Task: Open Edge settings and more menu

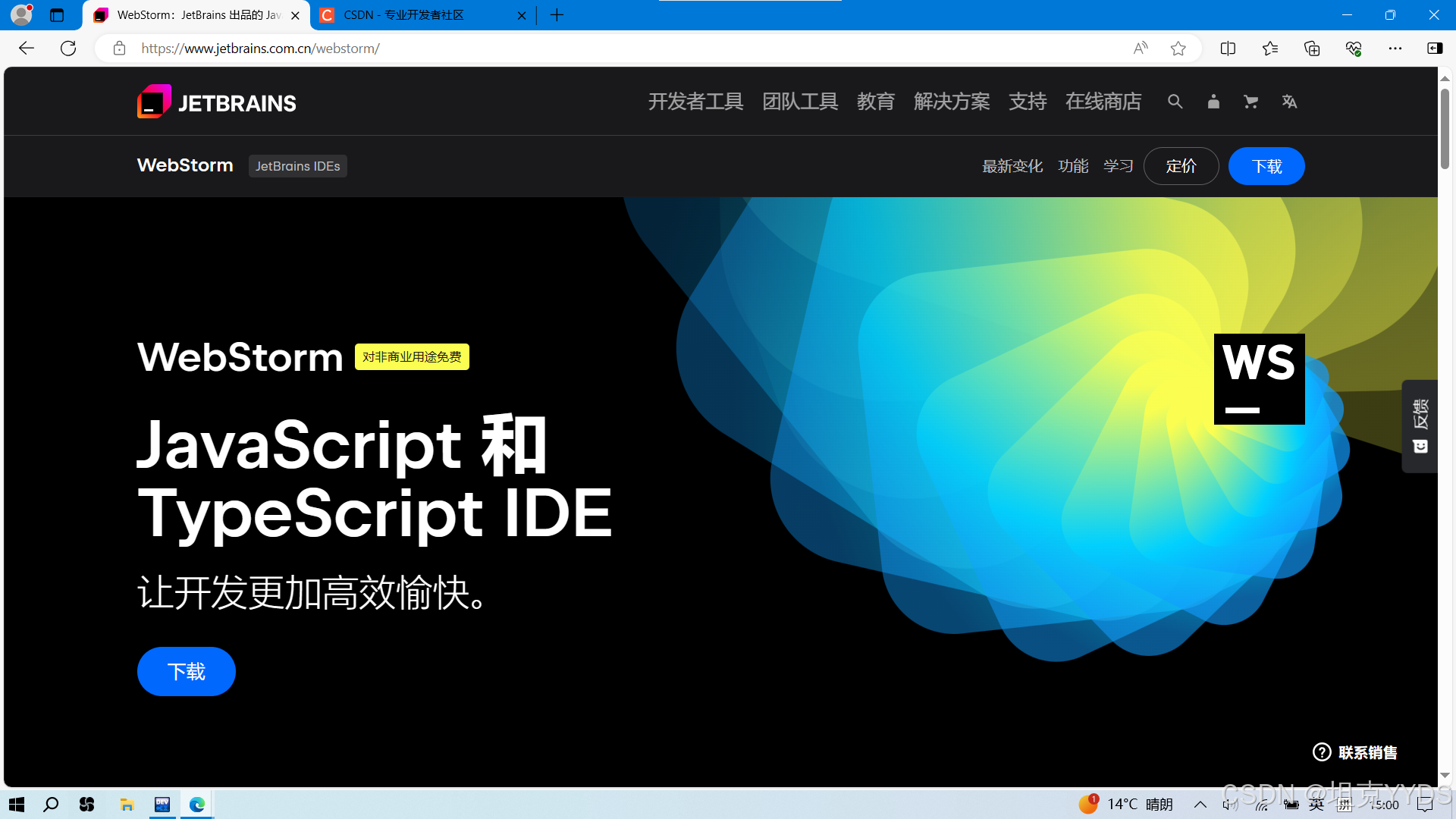Action: click(x=1395, y=49)
